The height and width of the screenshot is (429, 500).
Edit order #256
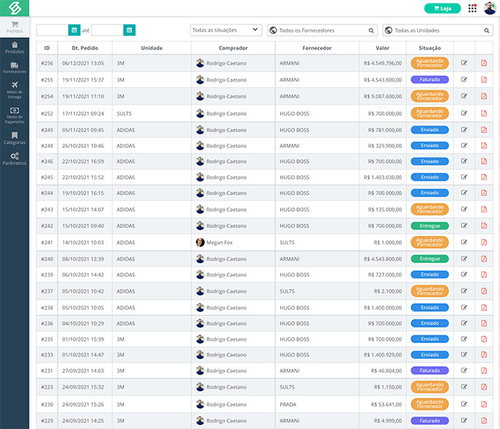tap(464, 63)
